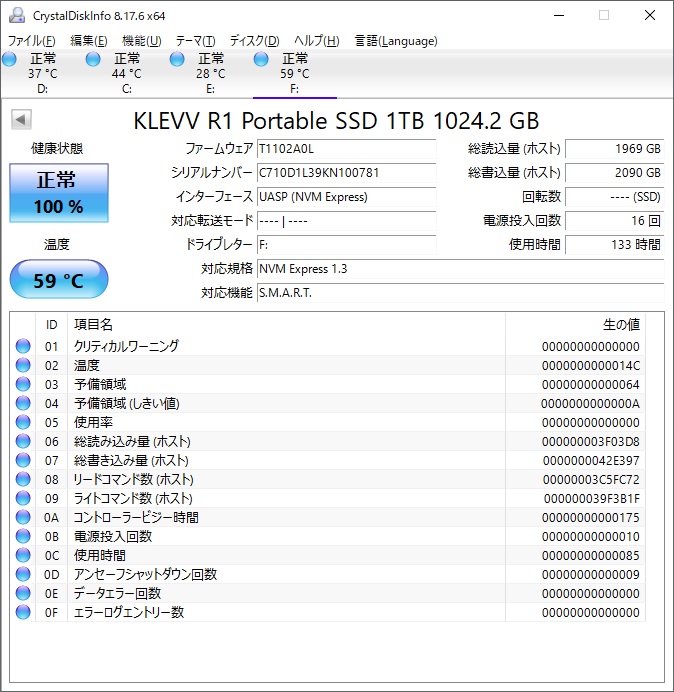
Task: Click status orb for アンセーフシャットダウン回数 row
Action: 23,574
